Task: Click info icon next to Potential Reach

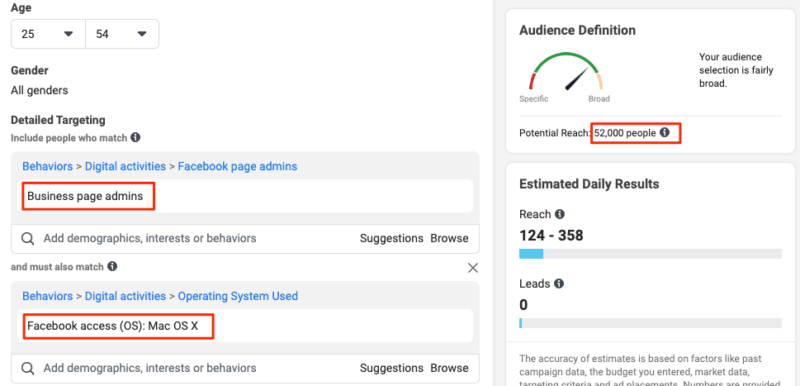Action: point(664,133)
